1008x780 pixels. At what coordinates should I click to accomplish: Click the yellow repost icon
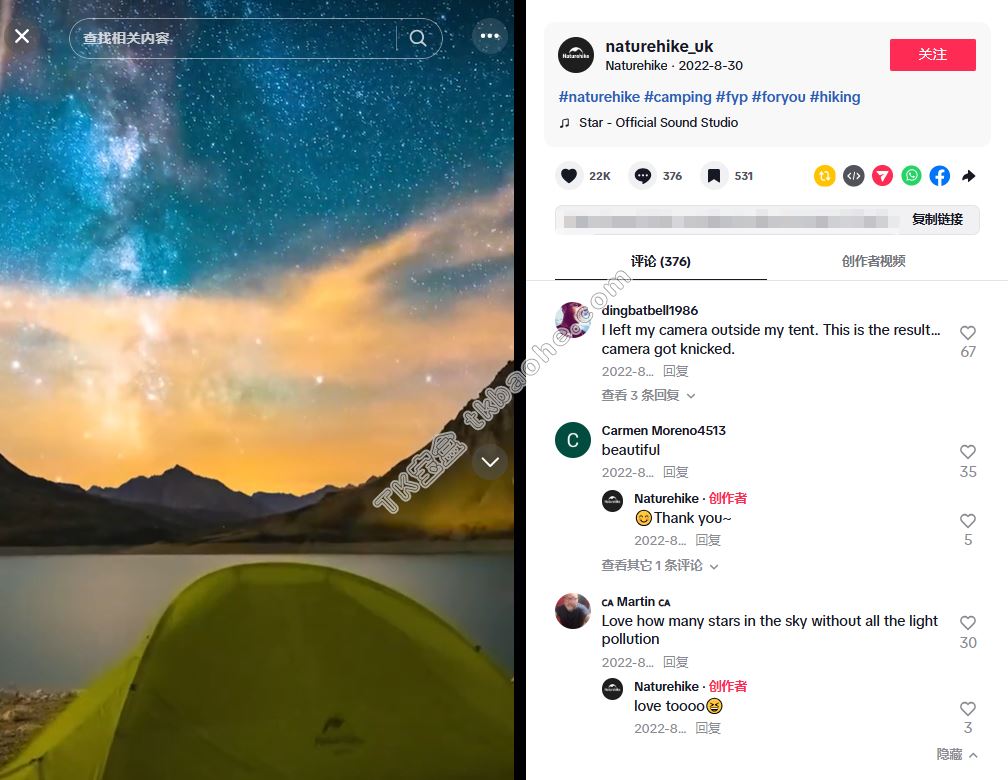[825, 176]
